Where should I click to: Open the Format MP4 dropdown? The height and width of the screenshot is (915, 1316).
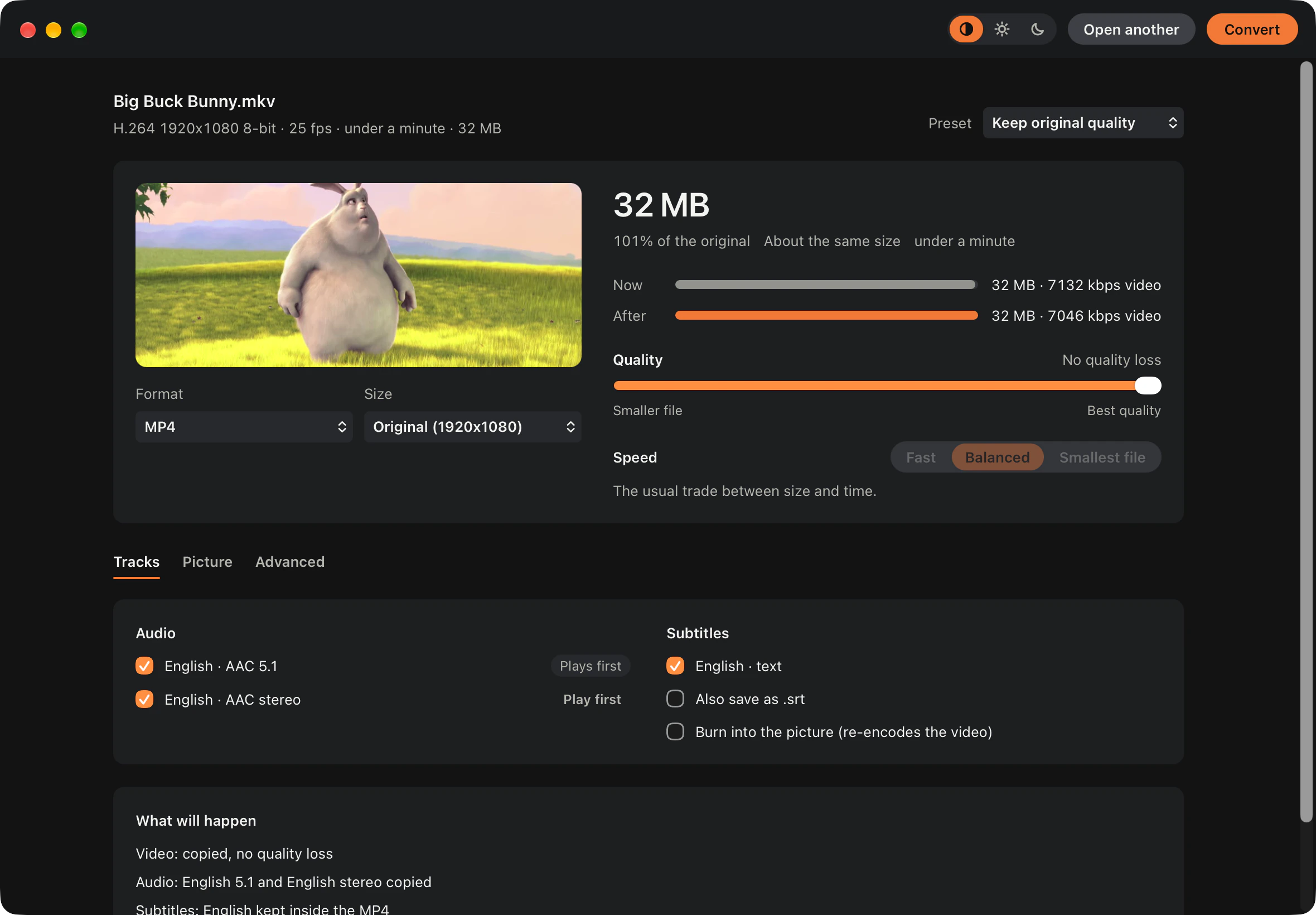tap(244, 427)
